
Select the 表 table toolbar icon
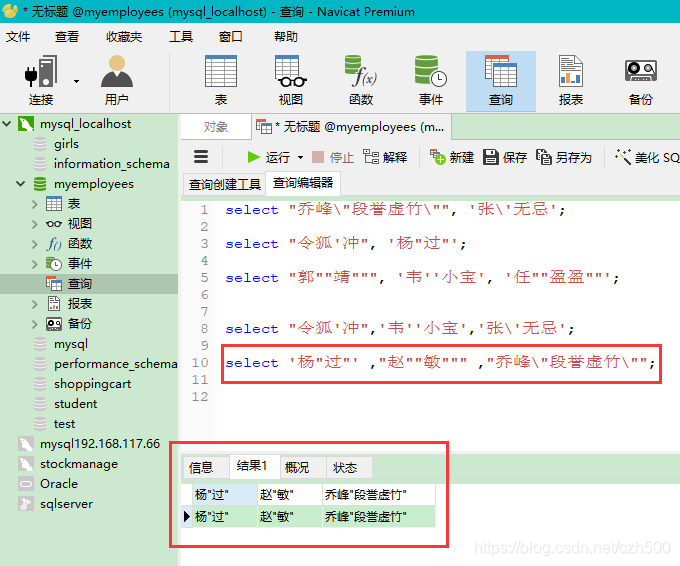[x=221, y=81]
